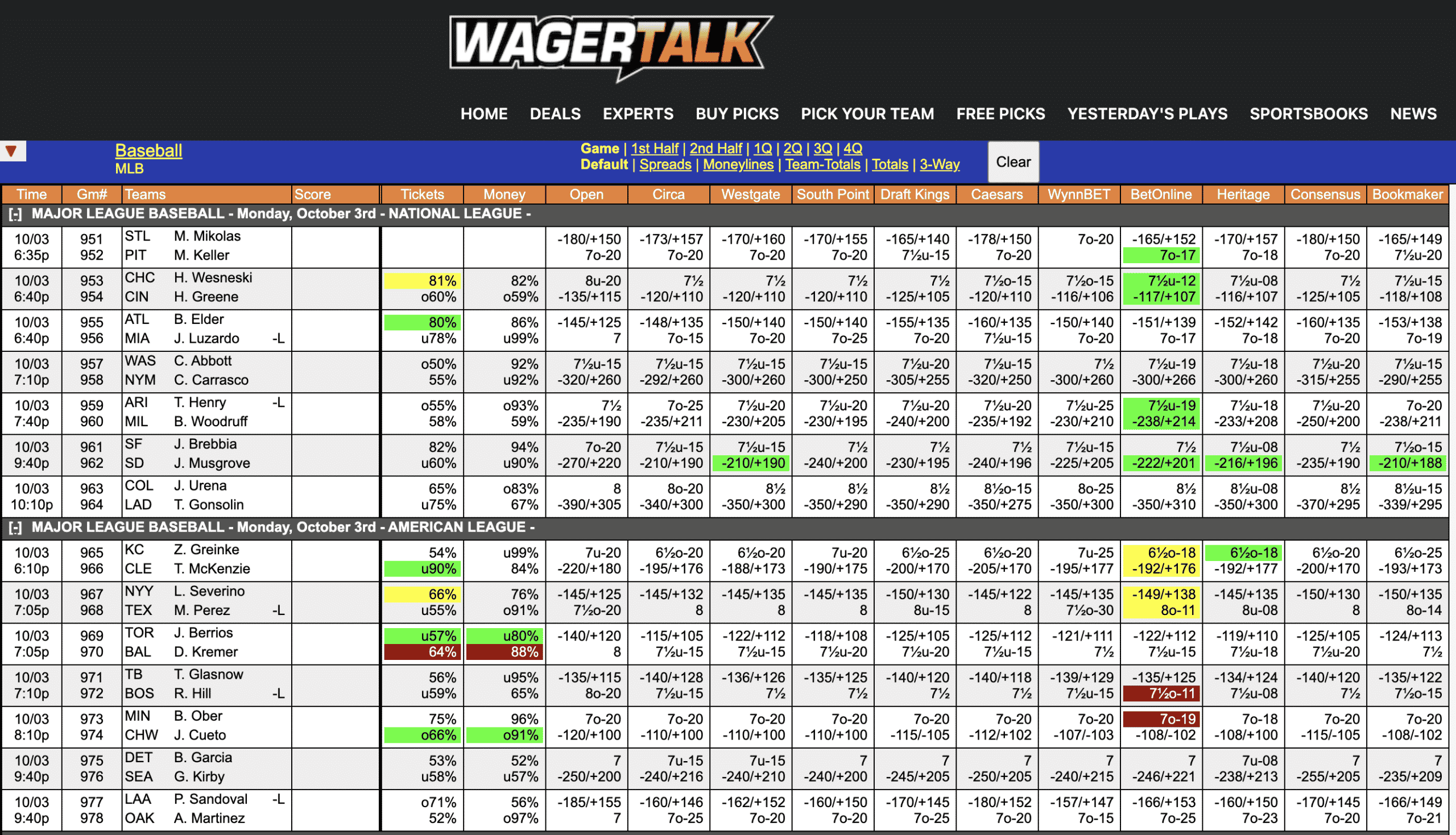
Task: Click the M. Mikolas pitcher name
Action: point(207,236)
